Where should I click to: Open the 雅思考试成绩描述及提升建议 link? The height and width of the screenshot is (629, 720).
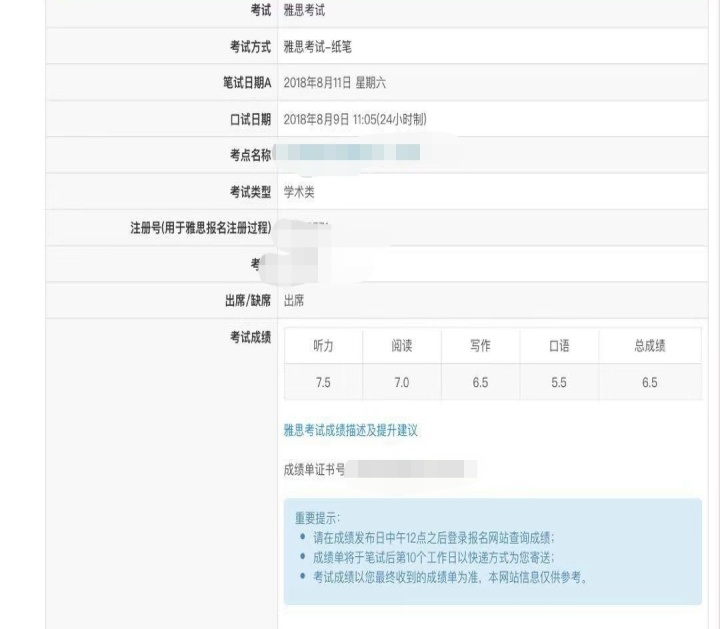click(350, 430)
